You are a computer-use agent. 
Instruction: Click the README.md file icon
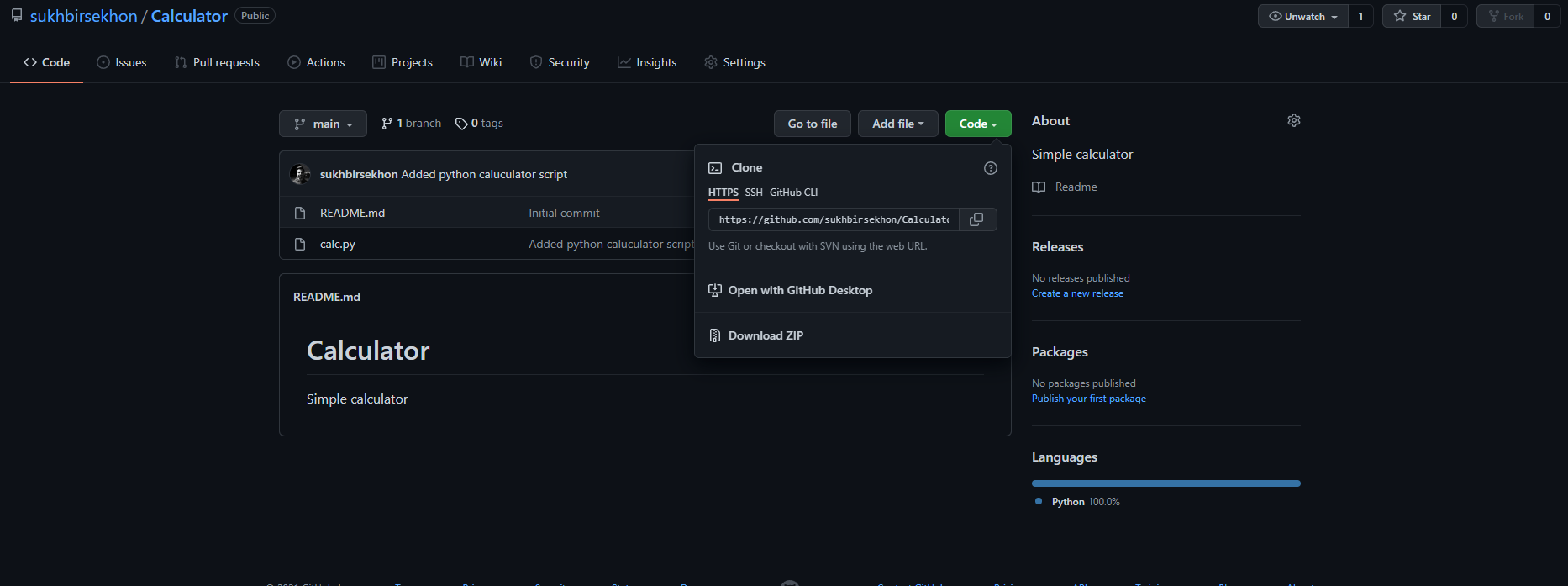point(300,214)
